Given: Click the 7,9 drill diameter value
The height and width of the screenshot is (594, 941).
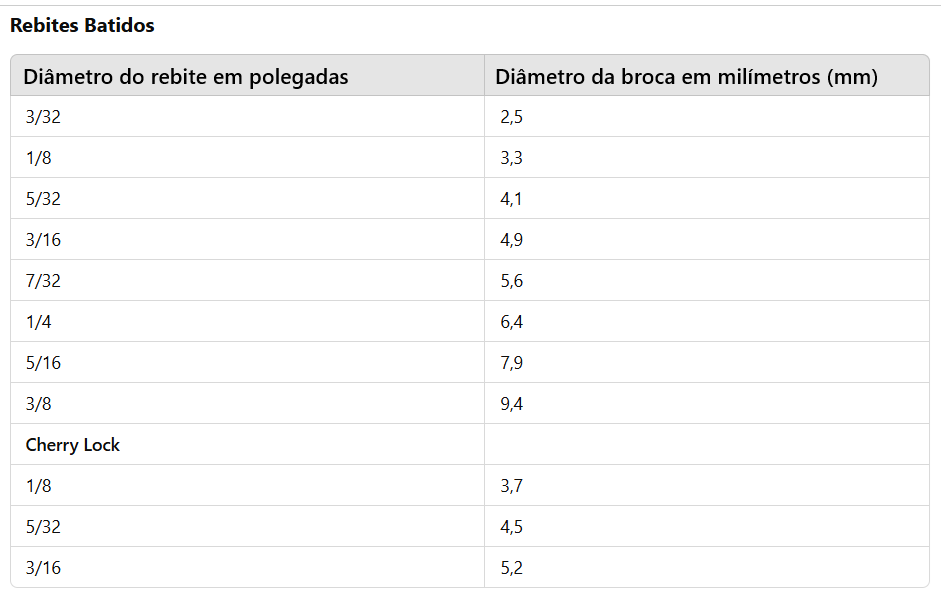Looking at the screenshot, I should point(511,363).
